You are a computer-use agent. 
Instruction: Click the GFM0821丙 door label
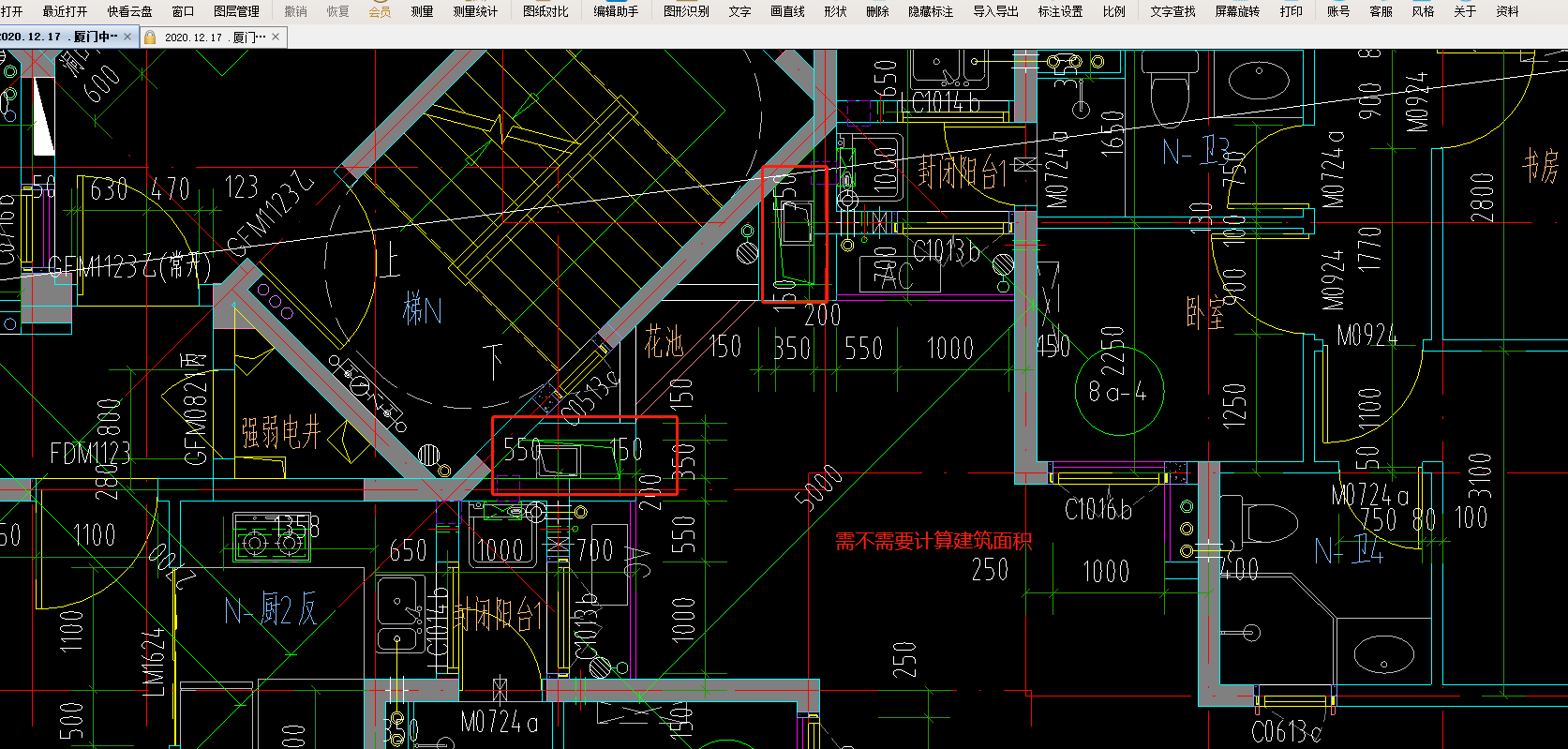195,408
